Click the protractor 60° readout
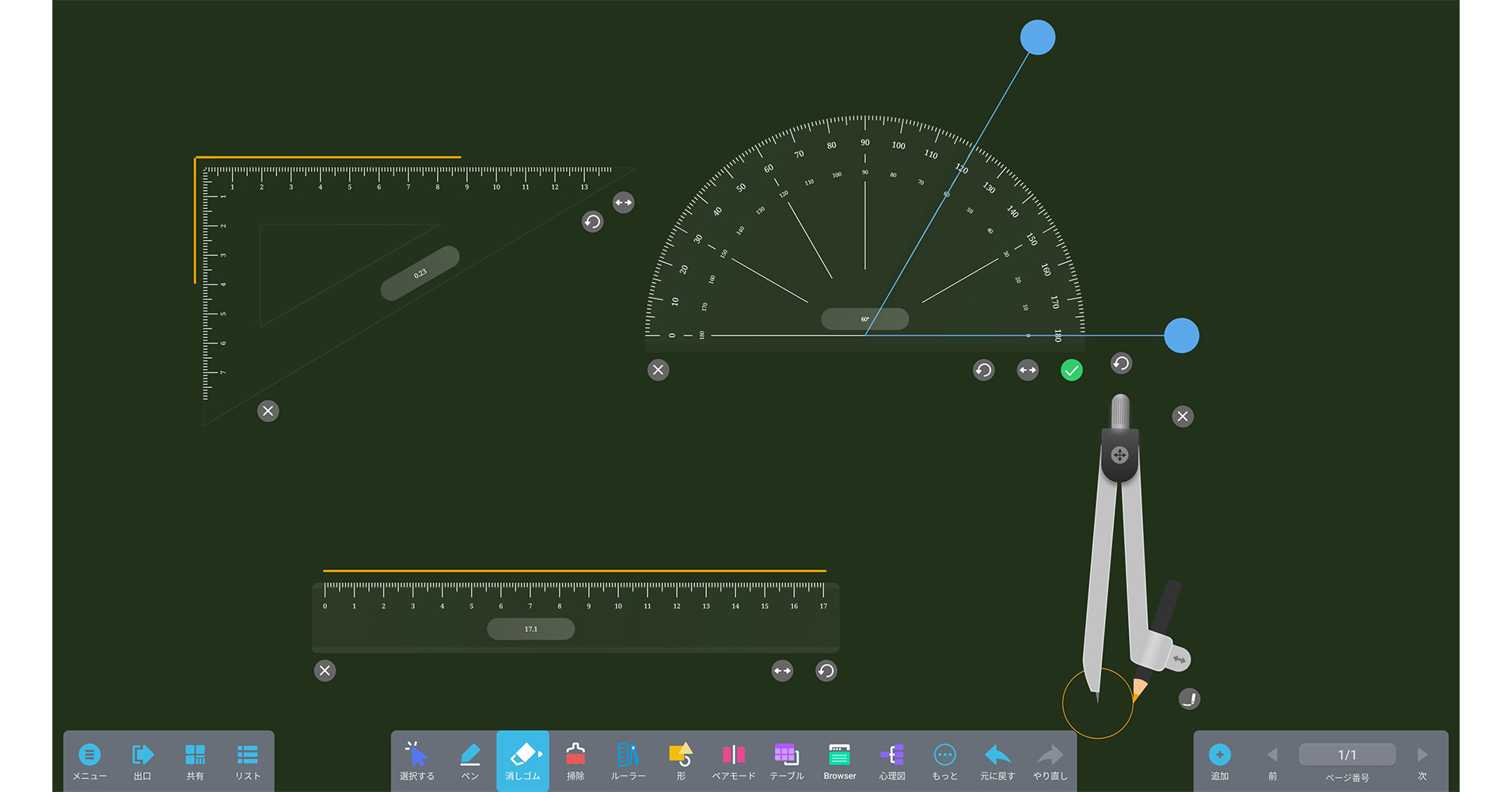This screenshot has height=792, width=1512. (864, 319)
